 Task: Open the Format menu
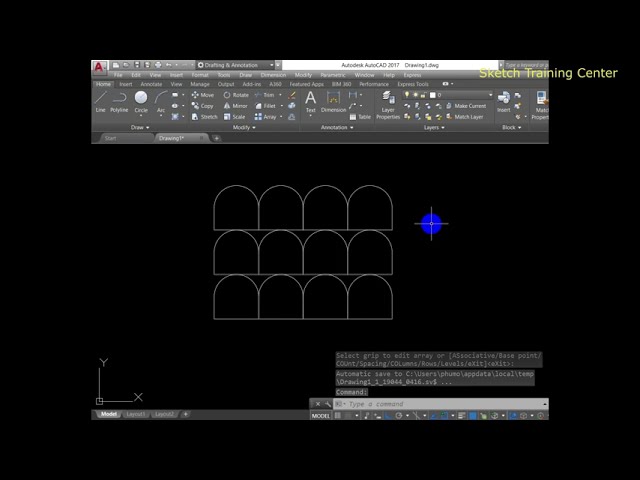pyautogui.click(x=200, y=75)
